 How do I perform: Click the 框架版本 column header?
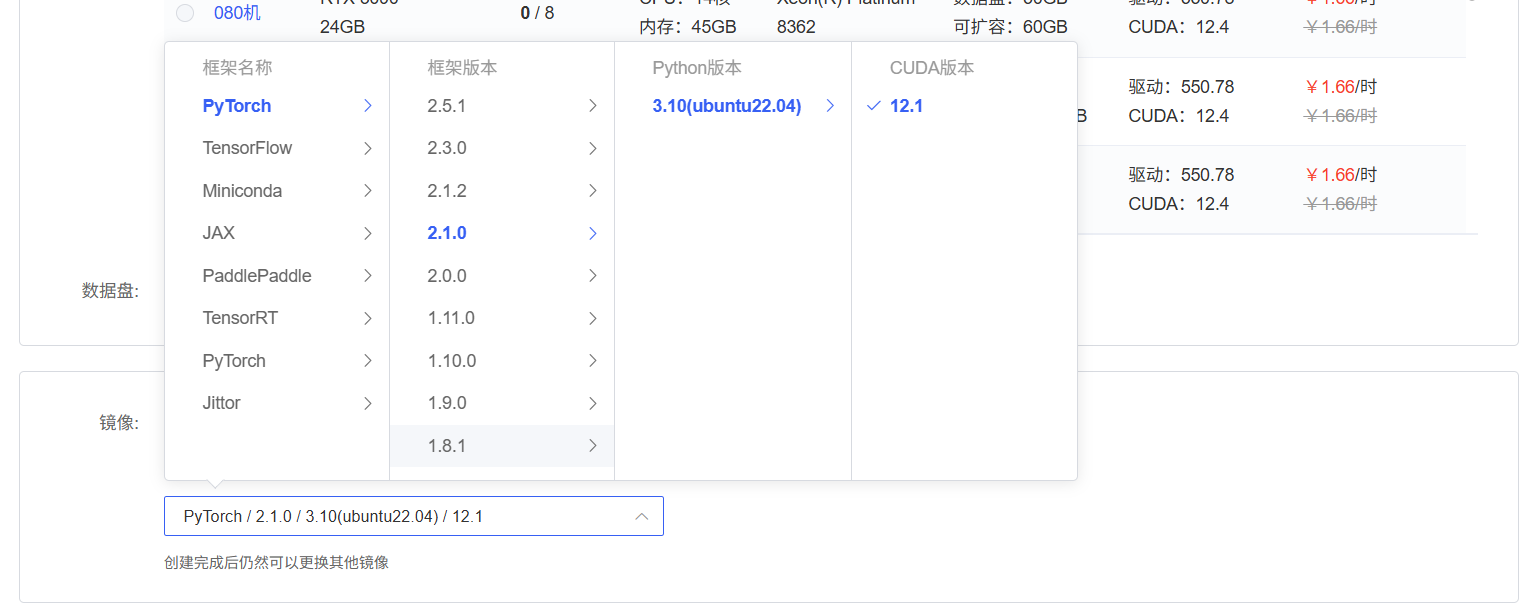tap(462, 68)
